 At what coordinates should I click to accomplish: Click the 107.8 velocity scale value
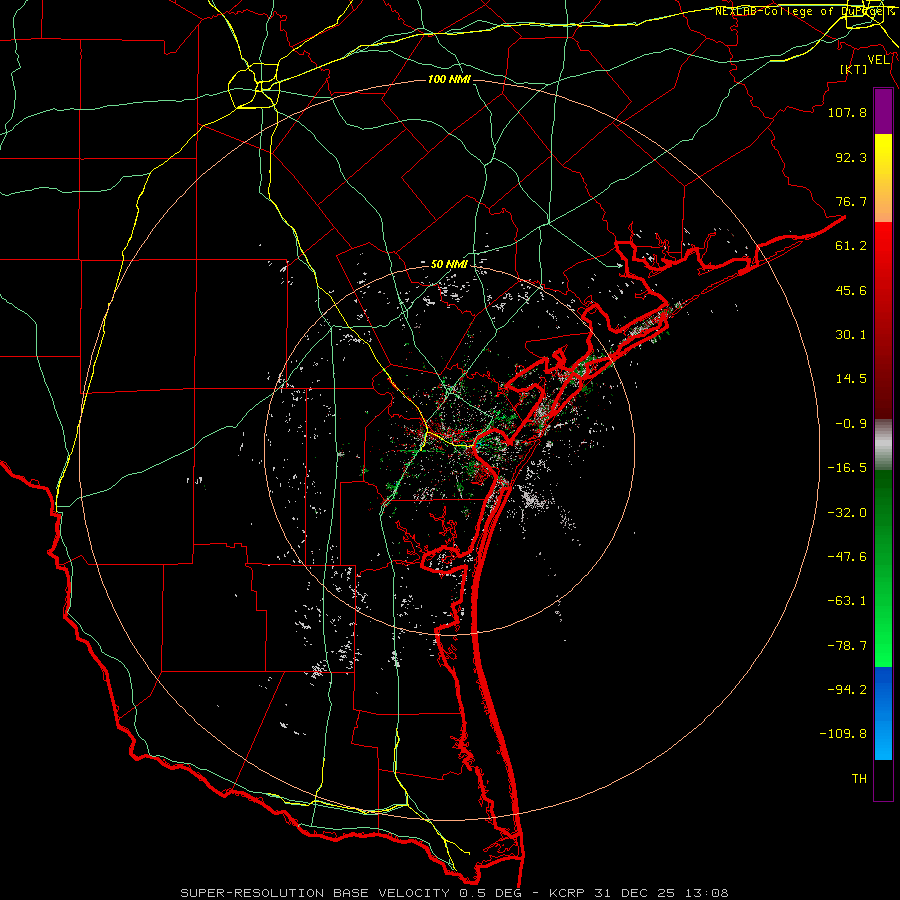[847, 112]
